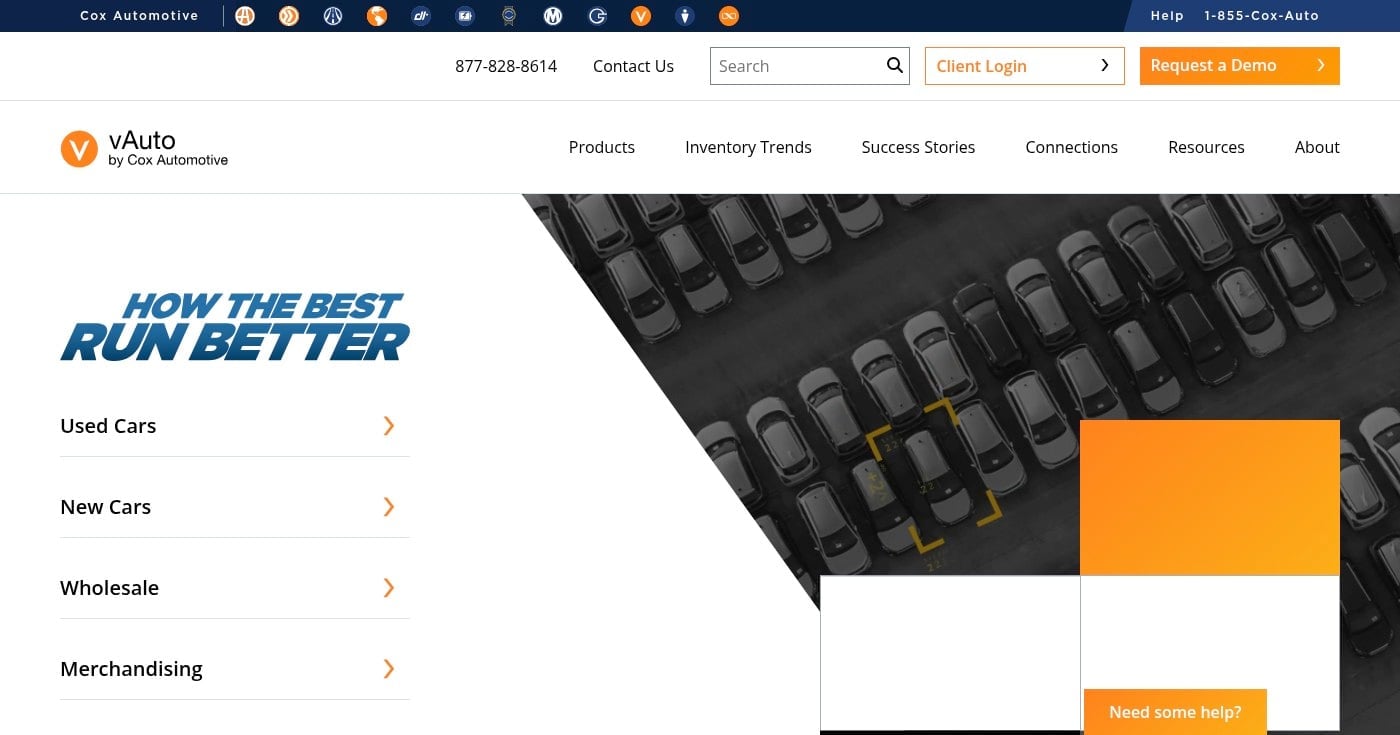Click the Cox Automotive text in top bar
The image size is (1400, 735).
click(x=139, y=16)
